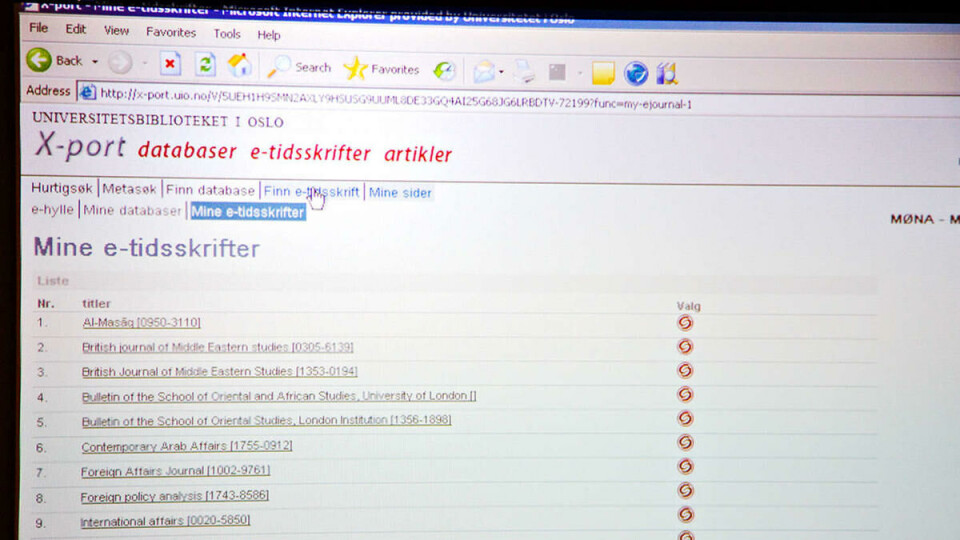
Task: Refresh the page using green arrows icon
Action: click(206, 64)
